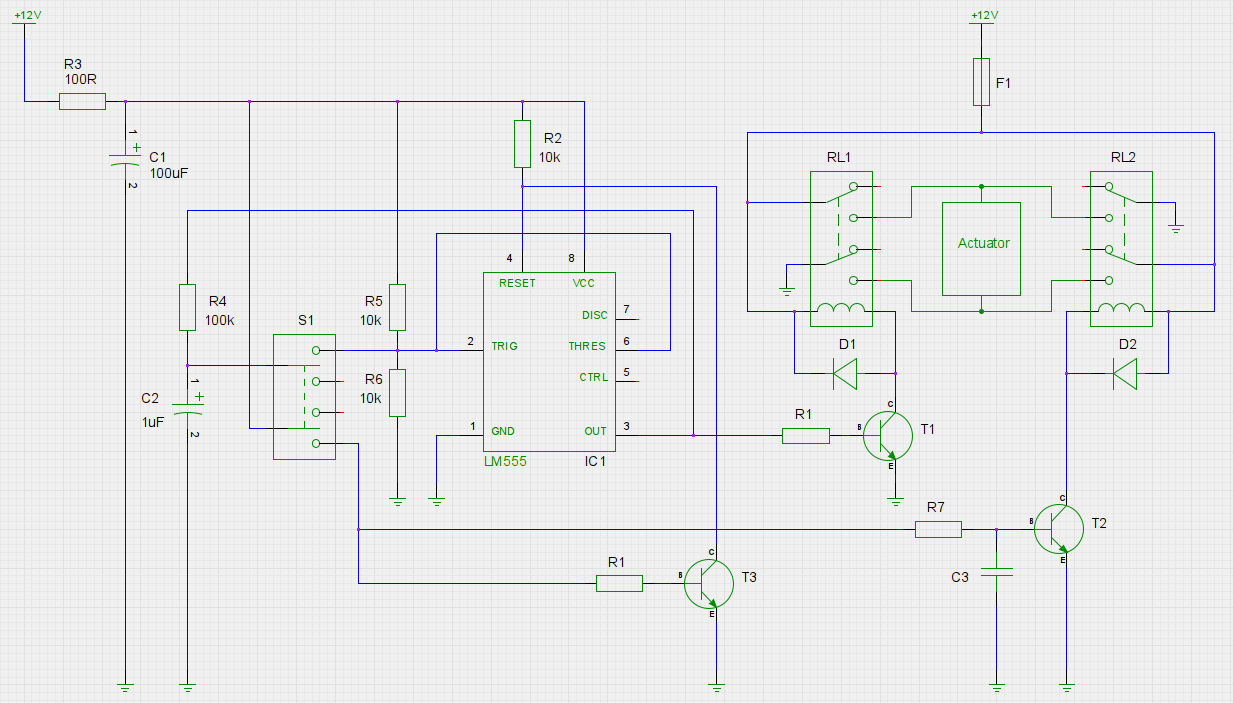Click the S1 reference label

pos(306,320)
